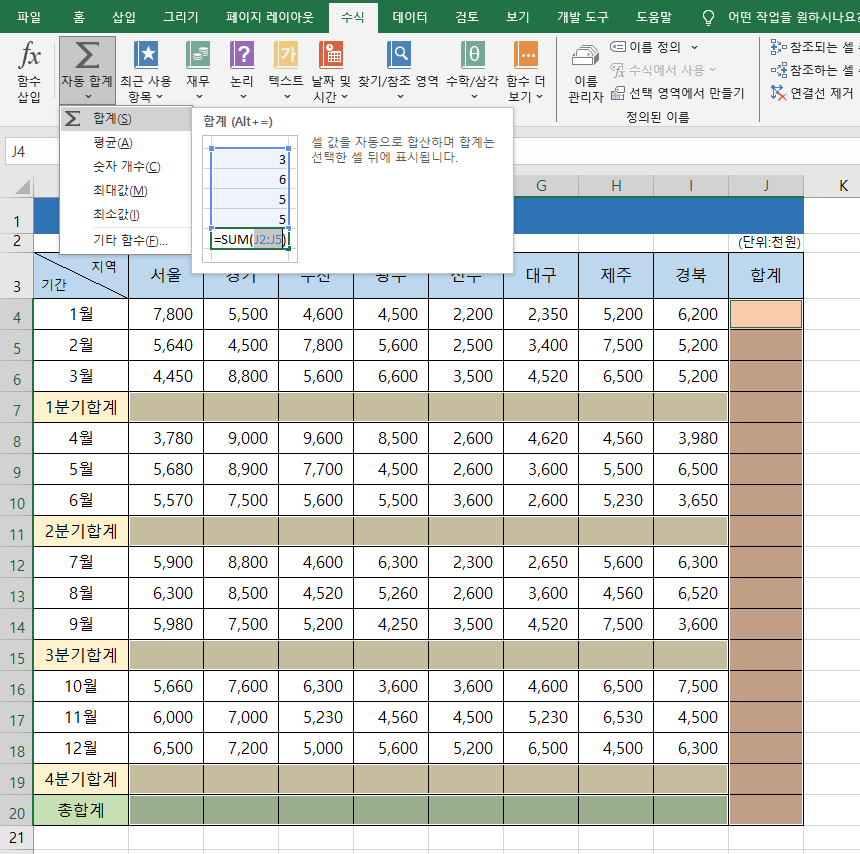Click the Name Box showing J4
The height and width of the screenshot is (854, 860).
(x=32, y=152)
